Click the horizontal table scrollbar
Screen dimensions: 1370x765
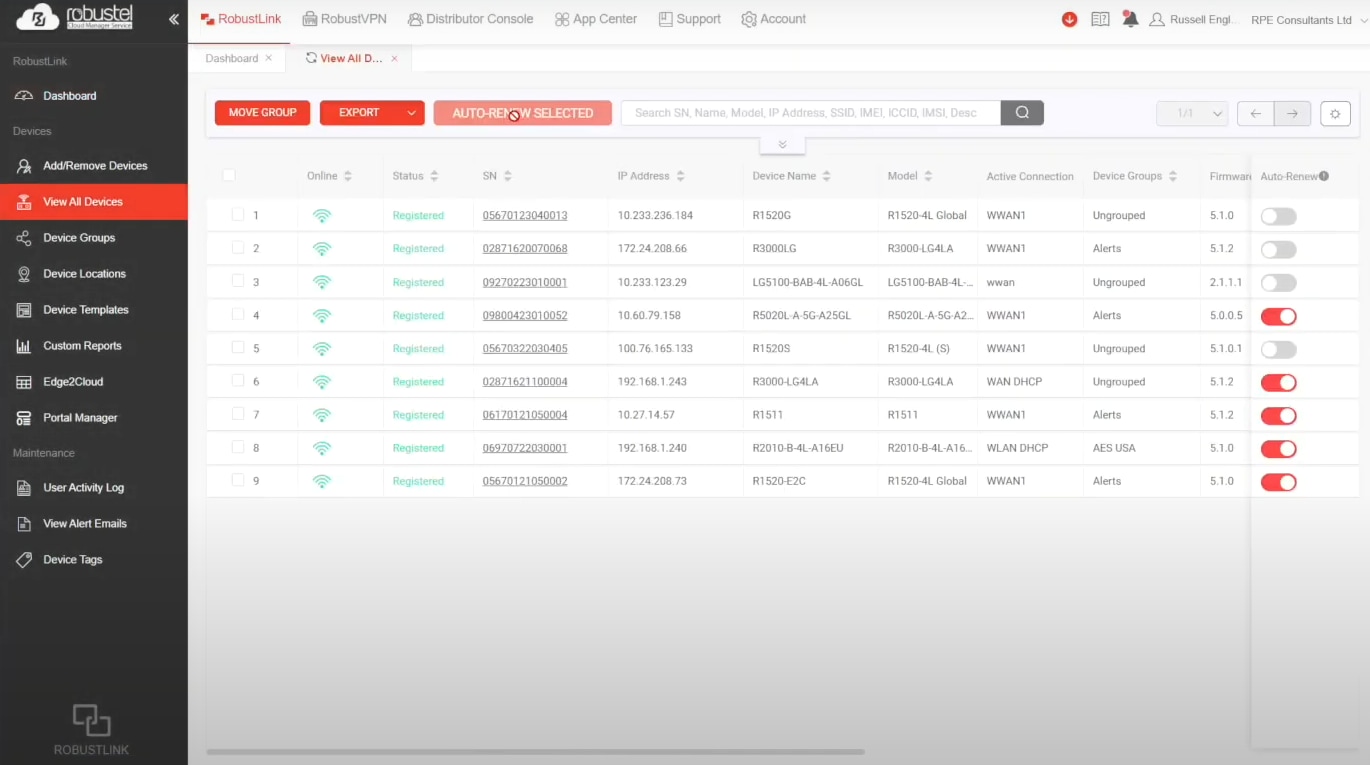535,751
